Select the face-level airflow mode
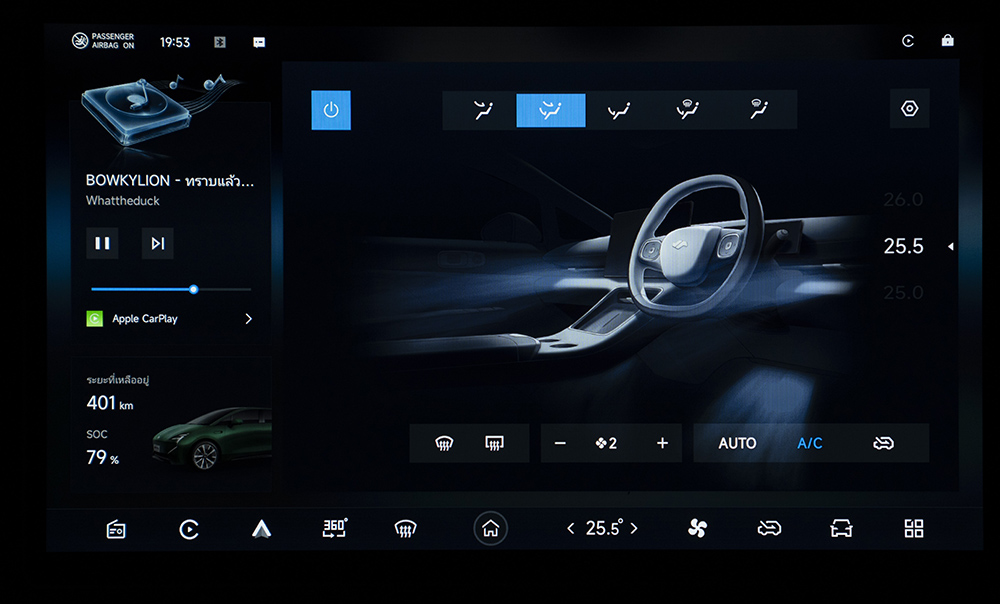 click(x=483, y=110)
